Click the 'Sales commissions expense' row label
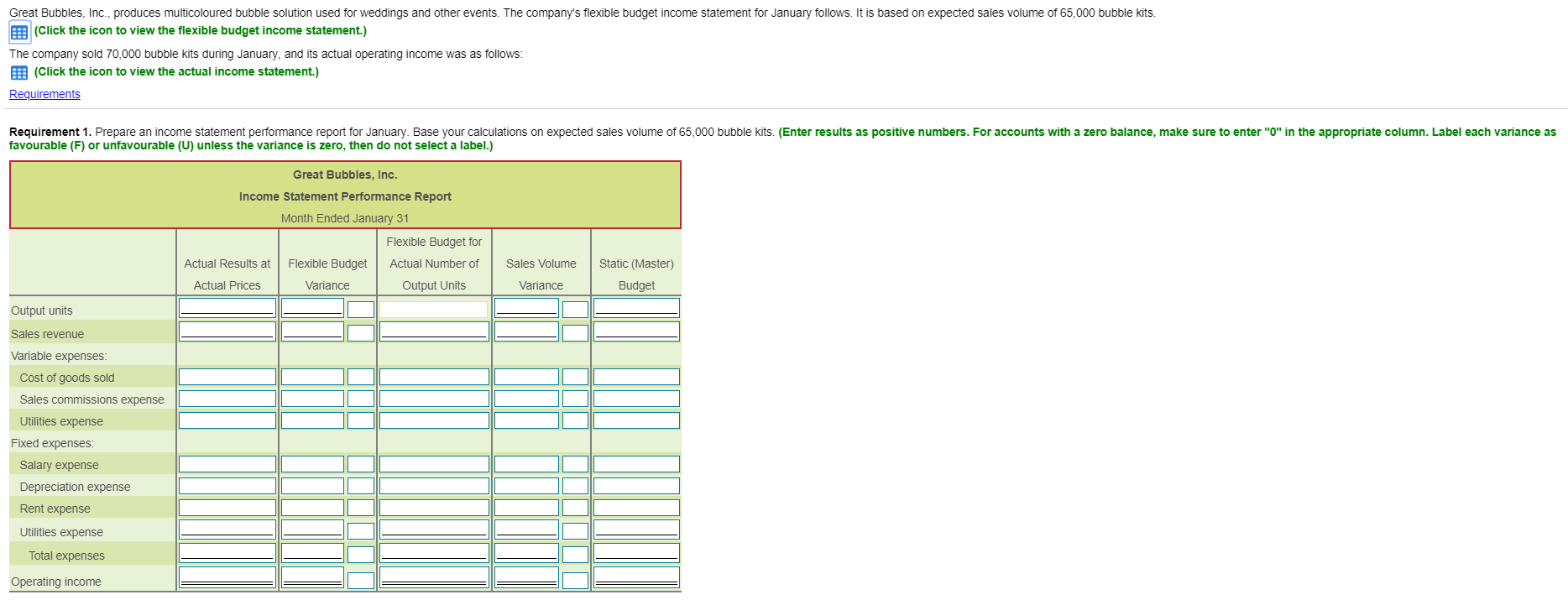The image size is (1568, 600). (x=92, y=399)
